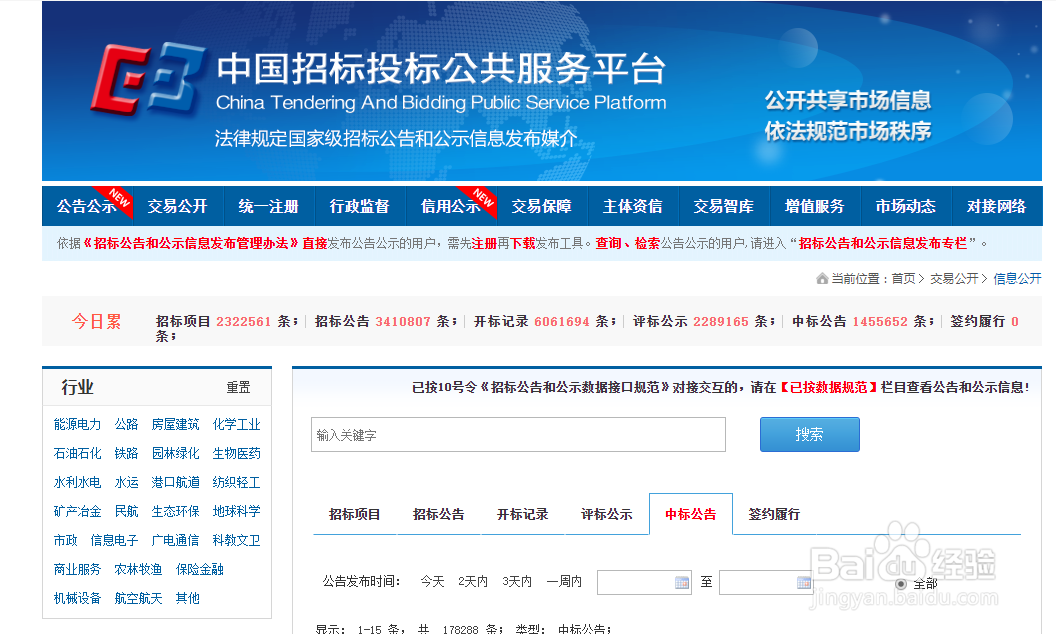1056x634 pixels.
Task: Open 行政监督 navigation menu
Action: 360,206
